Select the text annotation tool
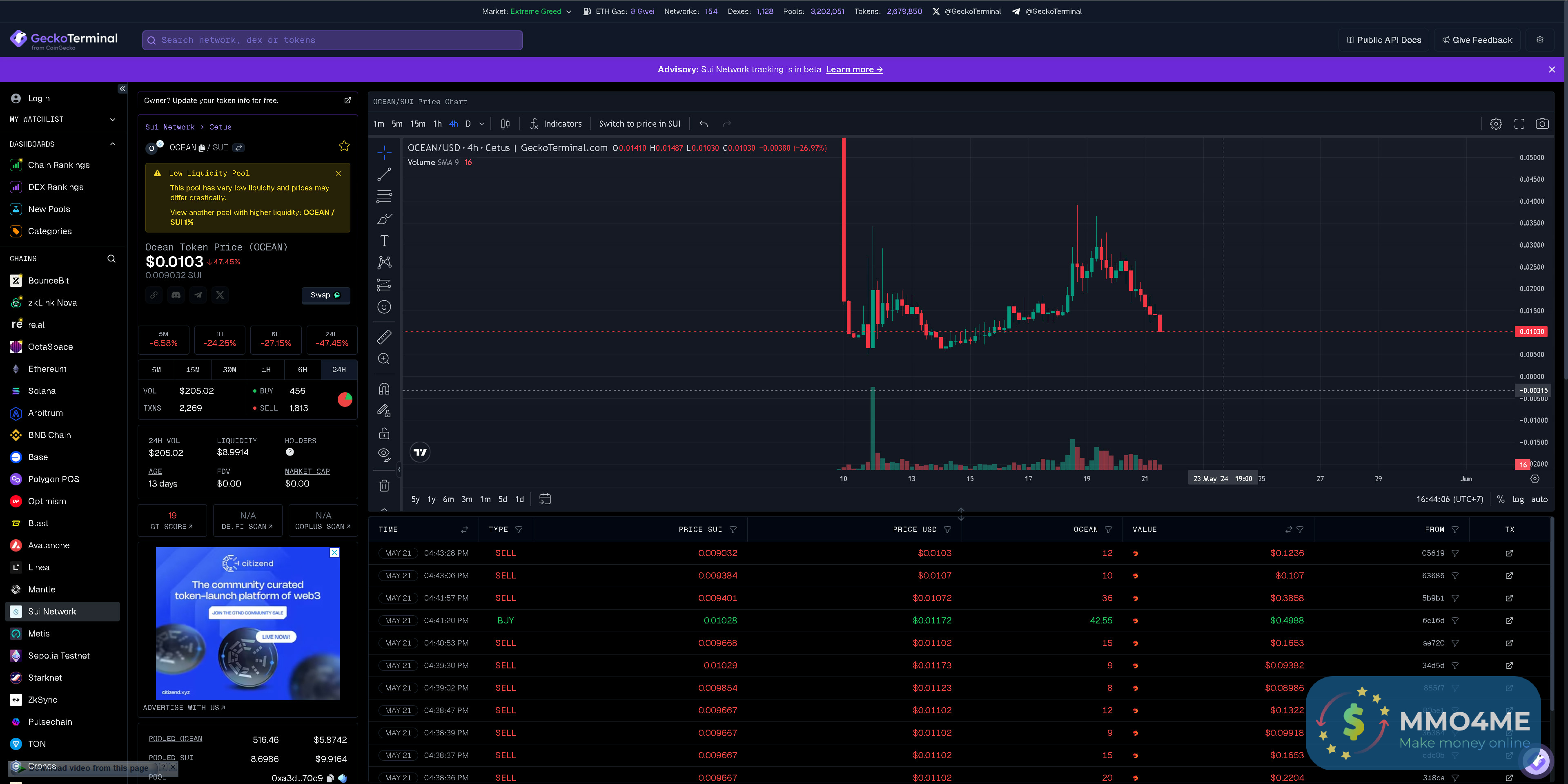 (x=384, y=241)
